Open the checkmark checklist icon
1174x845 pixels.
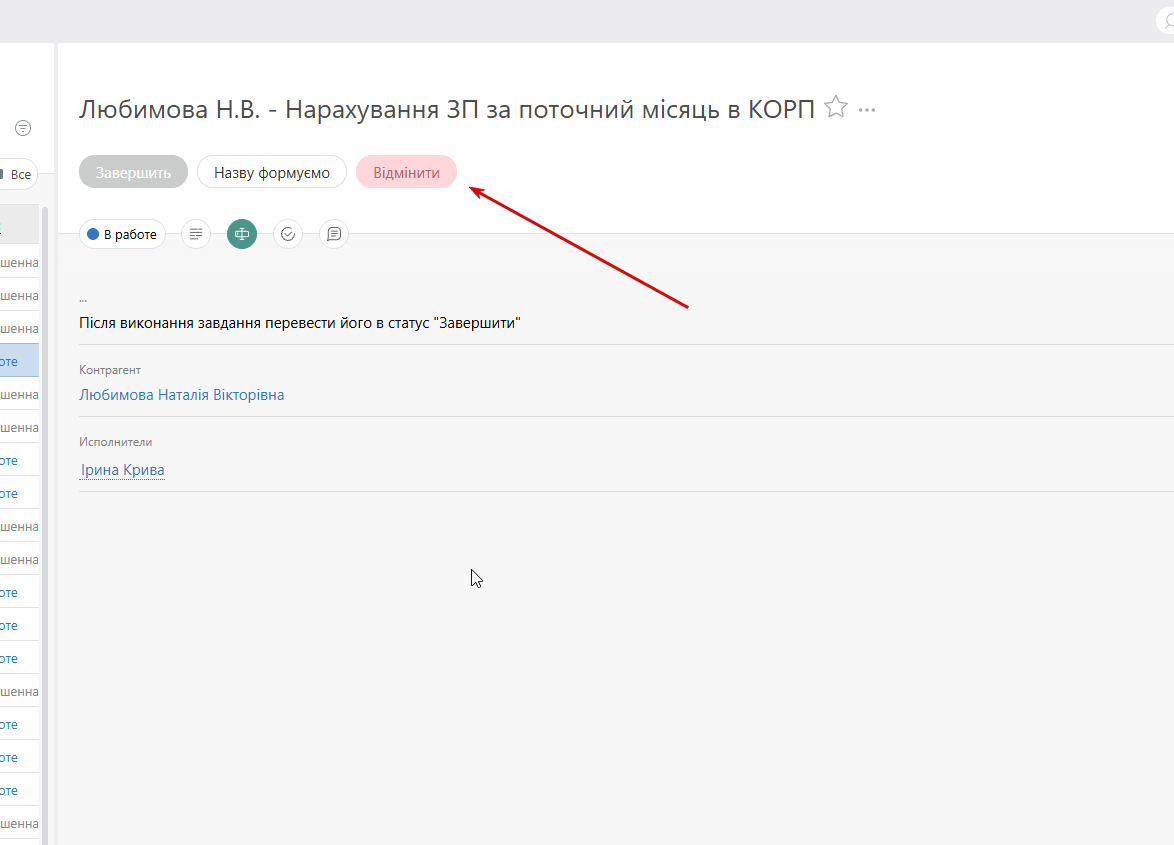(x=288, y=234)
